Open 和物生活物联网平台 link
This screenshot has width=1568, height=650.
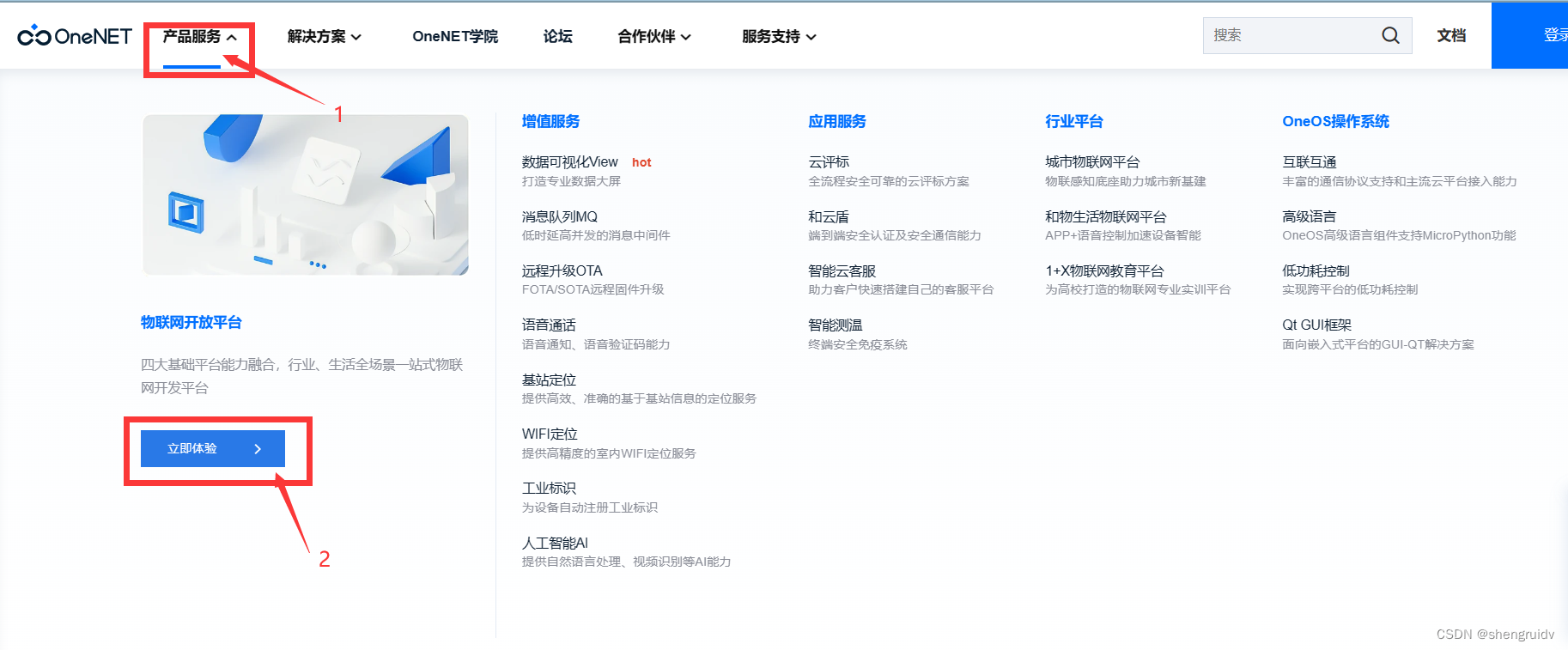click(1106, 216)
